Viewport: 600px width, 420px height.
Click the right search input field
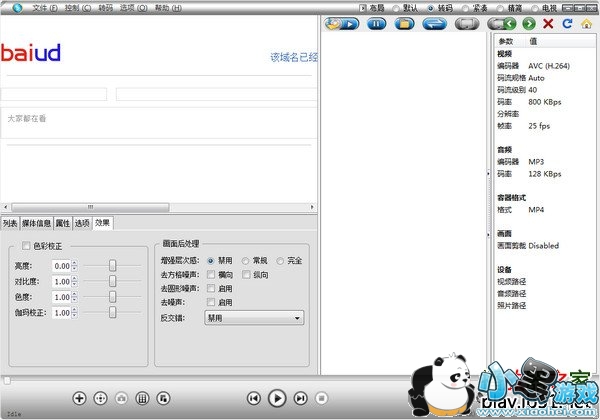(217, 94)
